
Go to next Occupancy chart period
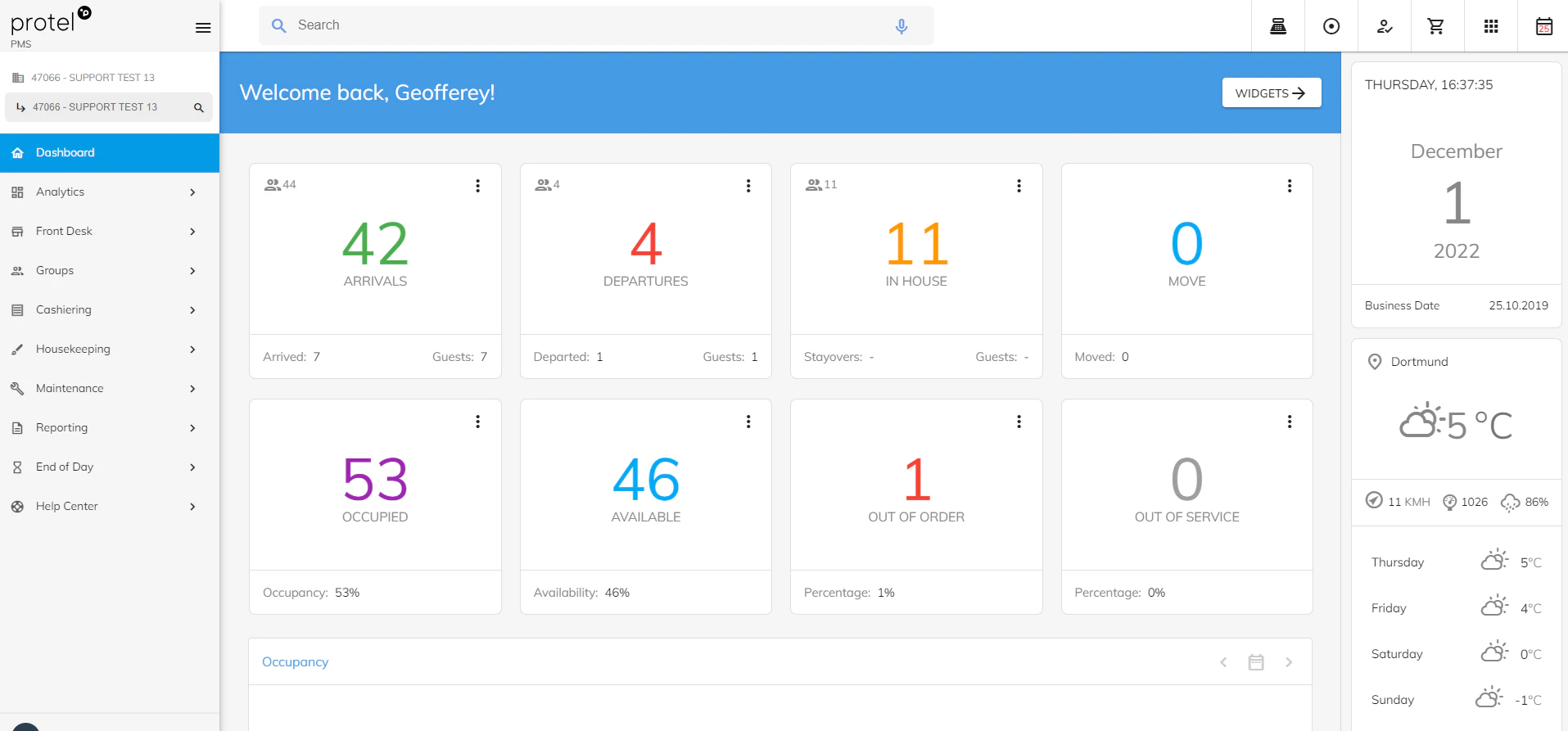(1289, 662)
